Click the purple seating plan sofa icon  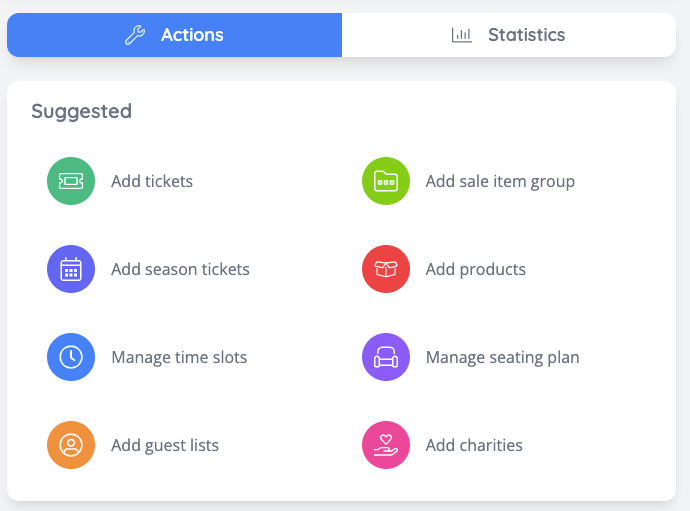click(385, 358)
